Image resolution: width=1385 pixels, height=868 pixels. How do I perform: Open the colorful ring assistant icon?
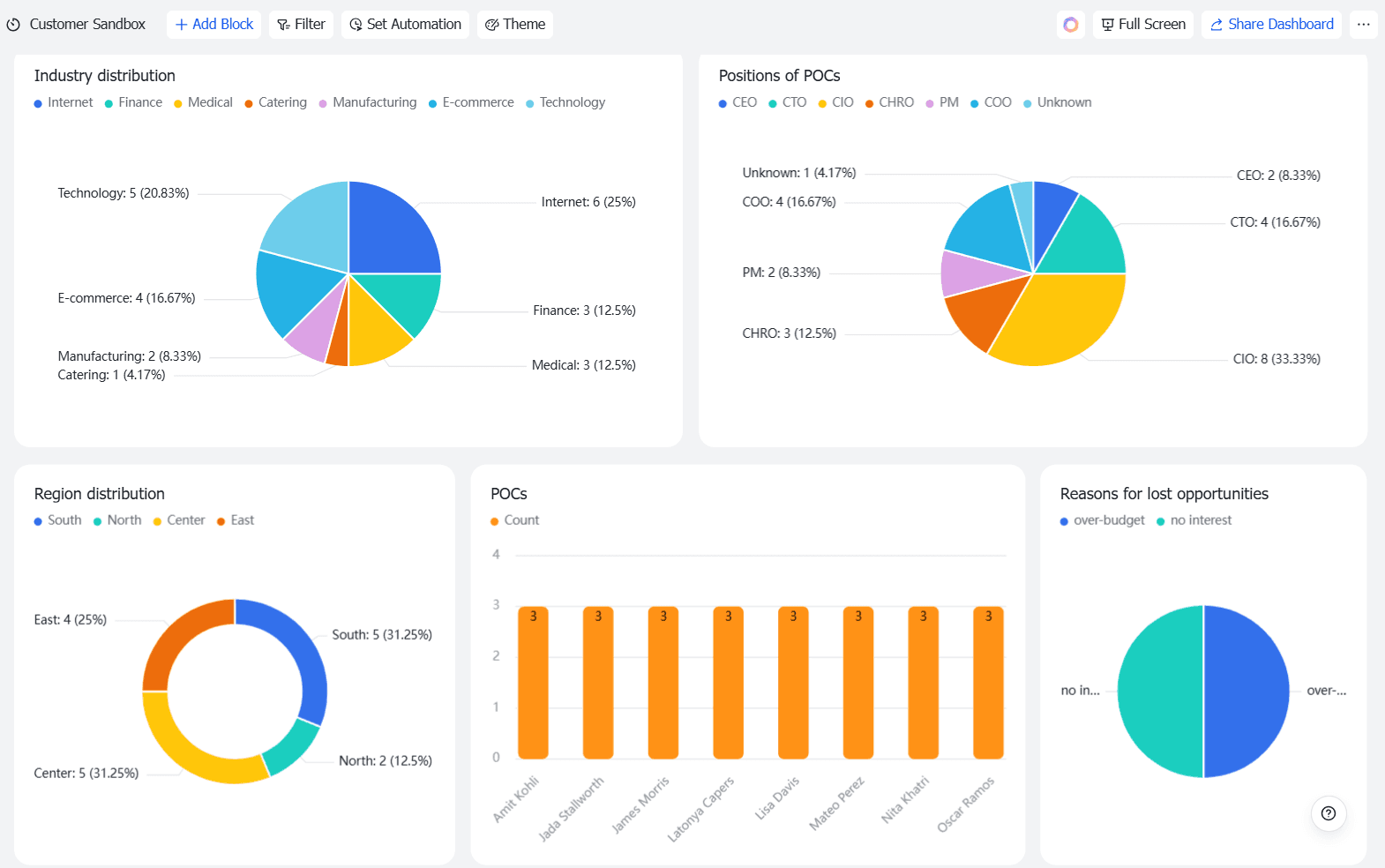tap(1071, 25)
